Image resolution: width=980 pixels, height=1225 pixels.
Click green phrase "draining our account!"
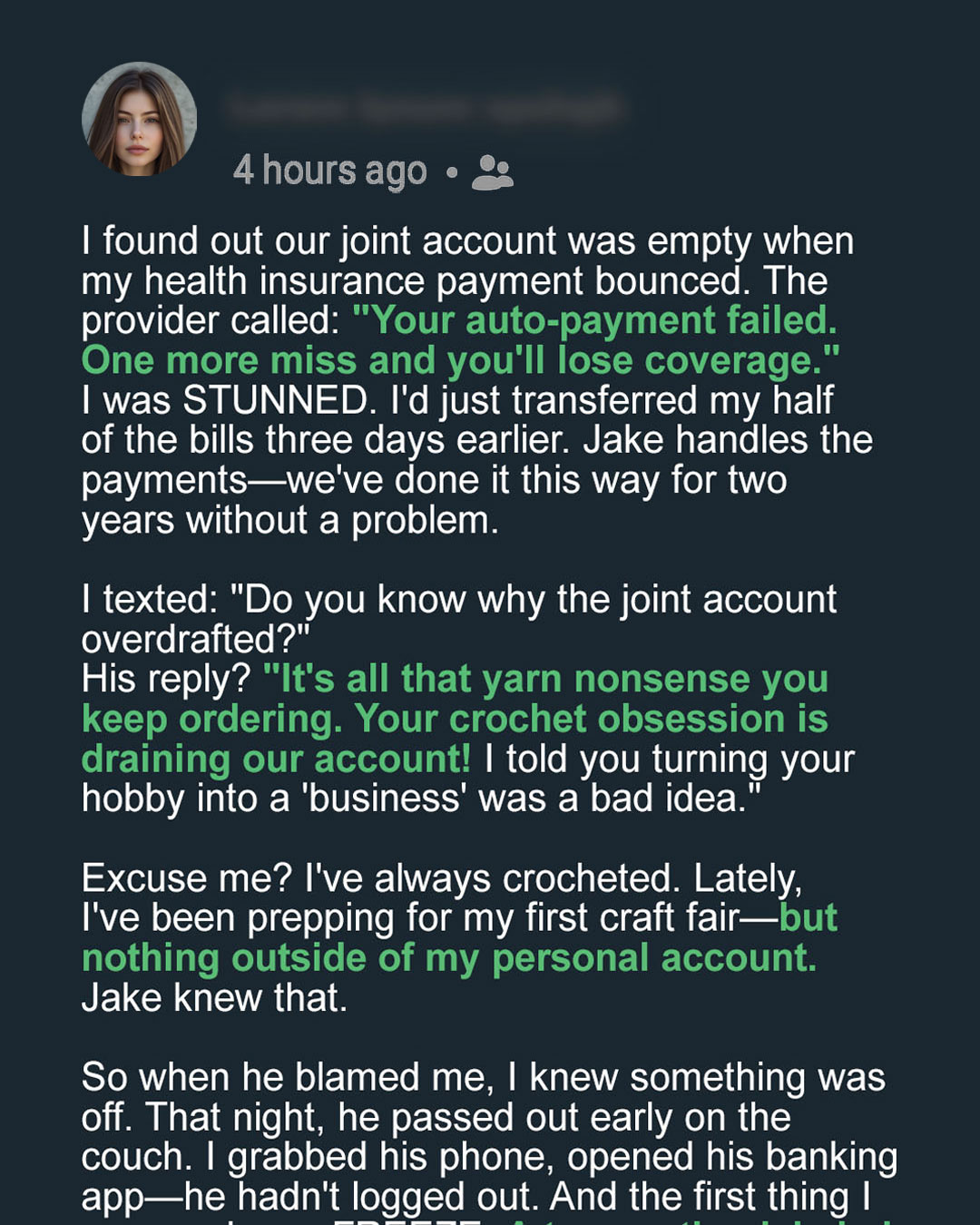click(x=277, y=759)
